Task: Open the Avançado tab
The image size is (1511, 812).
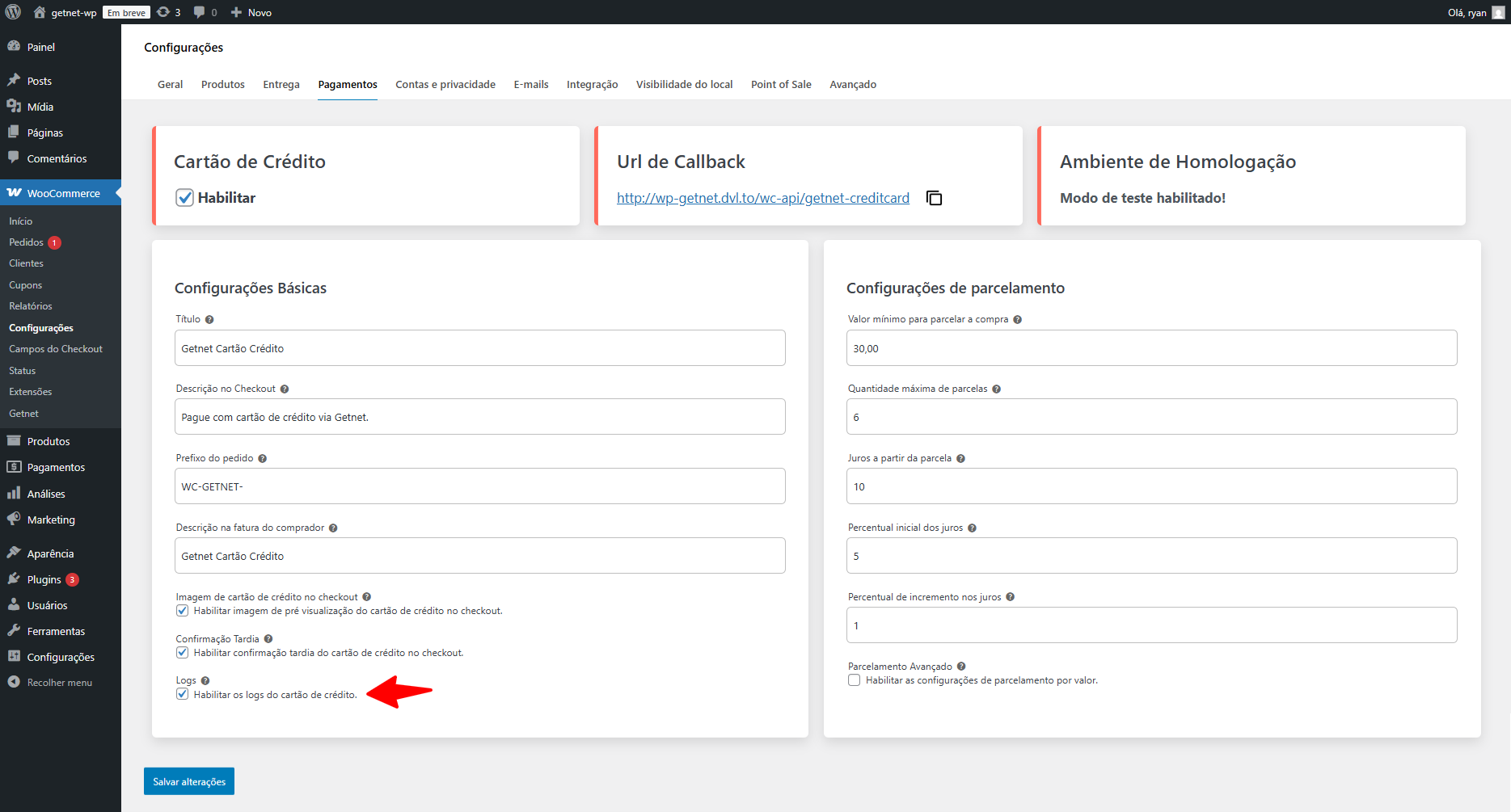Action: tap(853, 84)
